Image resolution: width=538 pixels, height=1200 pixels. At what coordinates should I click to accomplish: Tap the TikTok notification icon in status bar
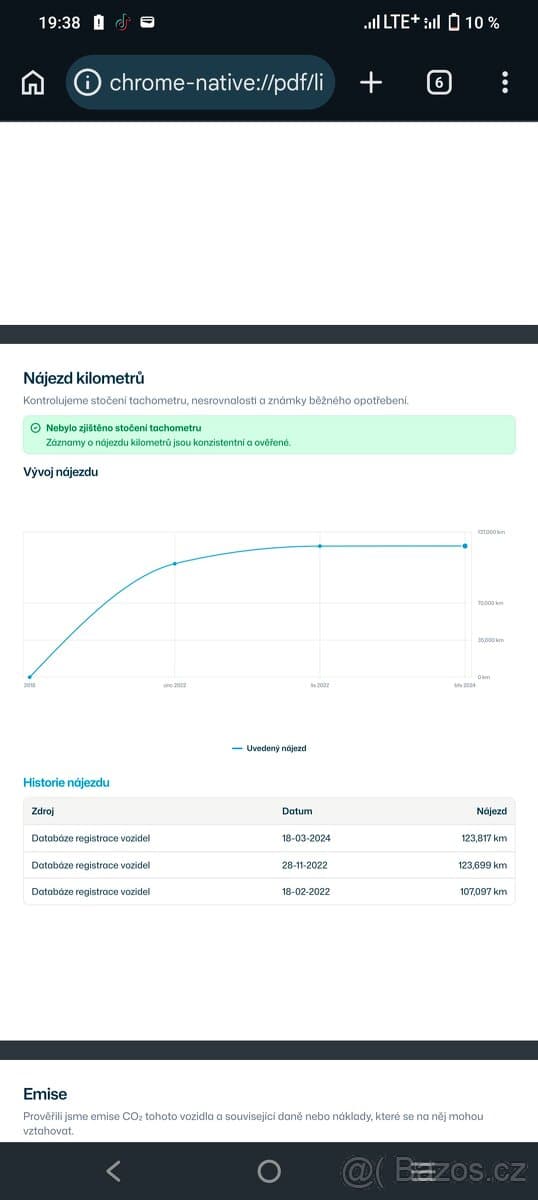(x=123, y=22)
